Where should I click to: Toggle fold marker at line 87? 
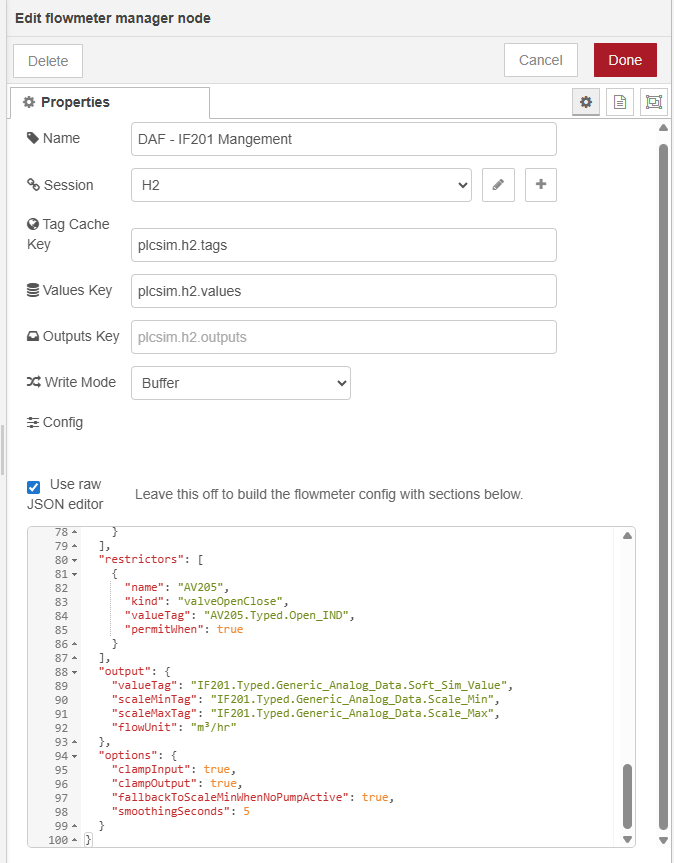[74, 658]
